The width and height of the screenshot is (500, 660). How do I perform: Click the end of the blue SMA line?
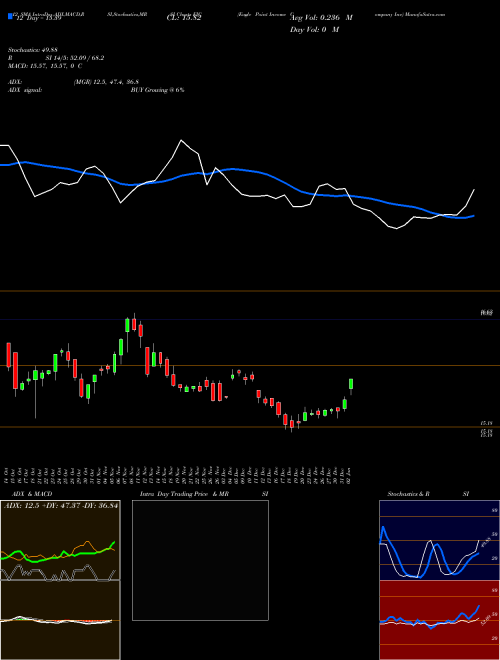474,216
